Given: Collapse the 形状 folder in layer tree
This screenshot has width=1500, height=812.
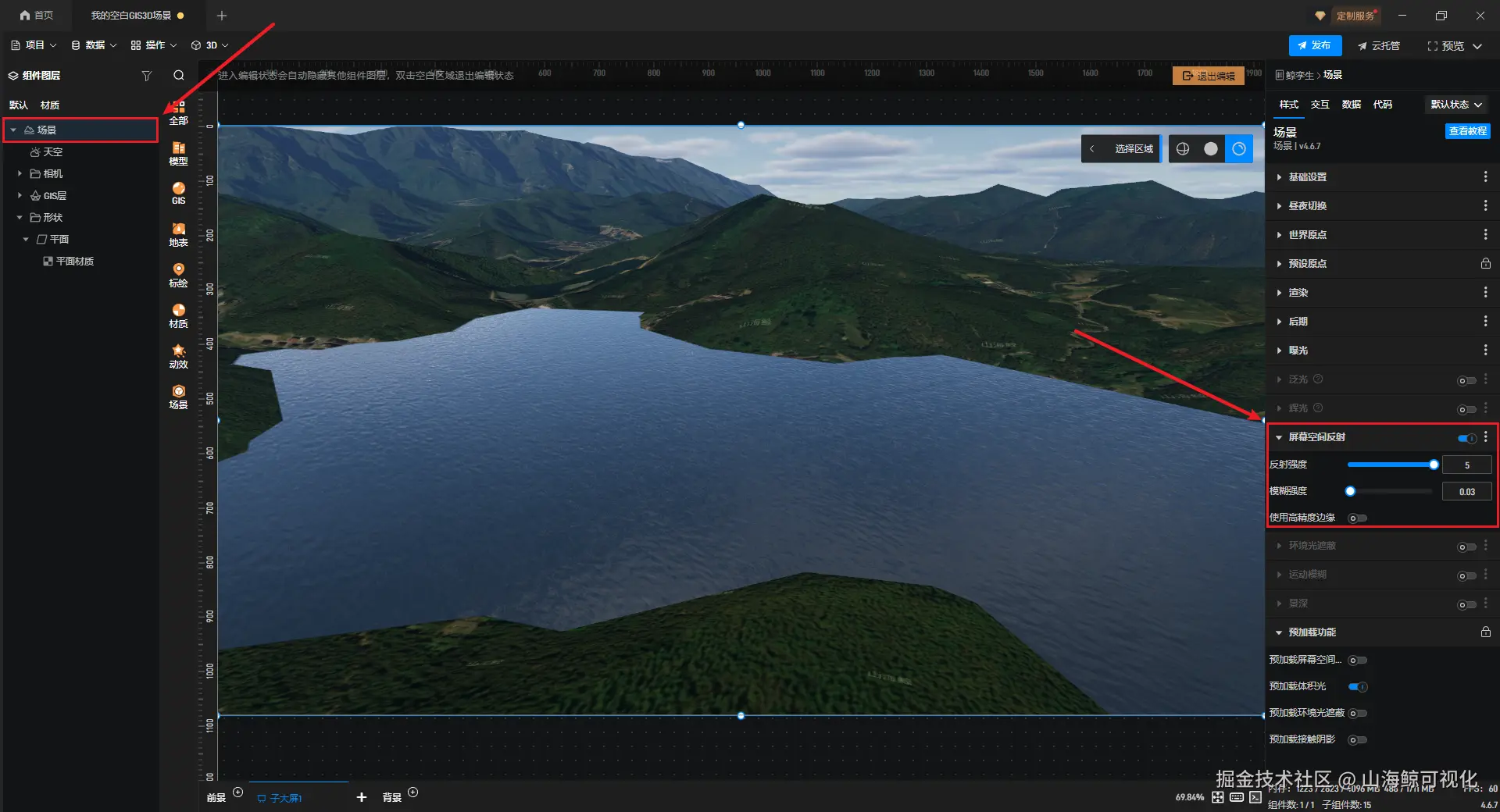Looking at the screenshot, I should coord(20,217).
